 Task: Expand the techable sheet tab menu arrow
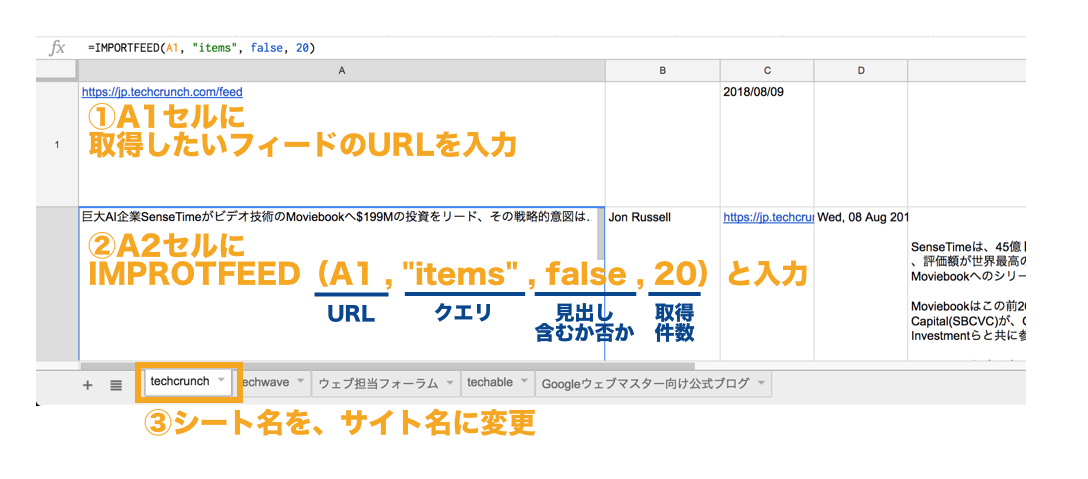click(523, 383)
